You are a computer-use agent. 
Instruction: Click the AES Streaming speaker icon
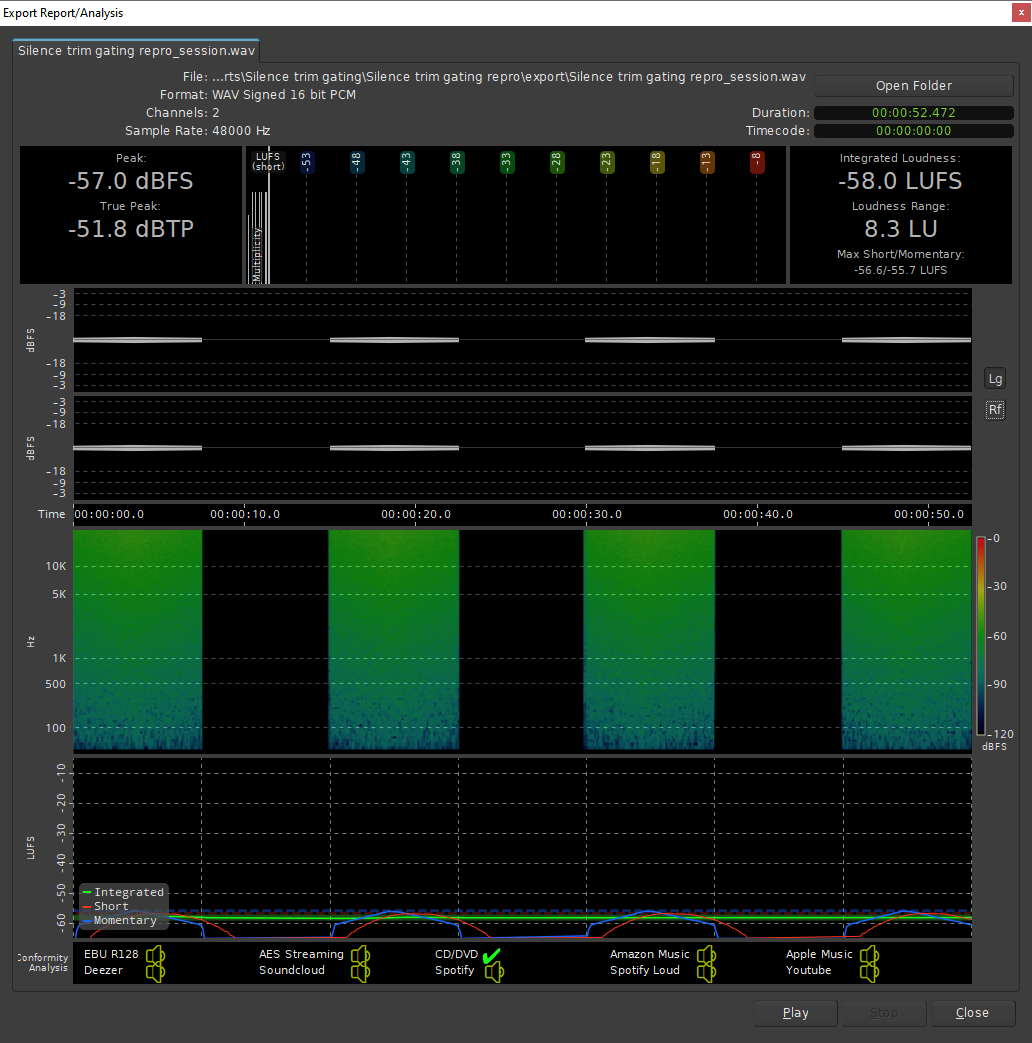[x=360, y=955]
